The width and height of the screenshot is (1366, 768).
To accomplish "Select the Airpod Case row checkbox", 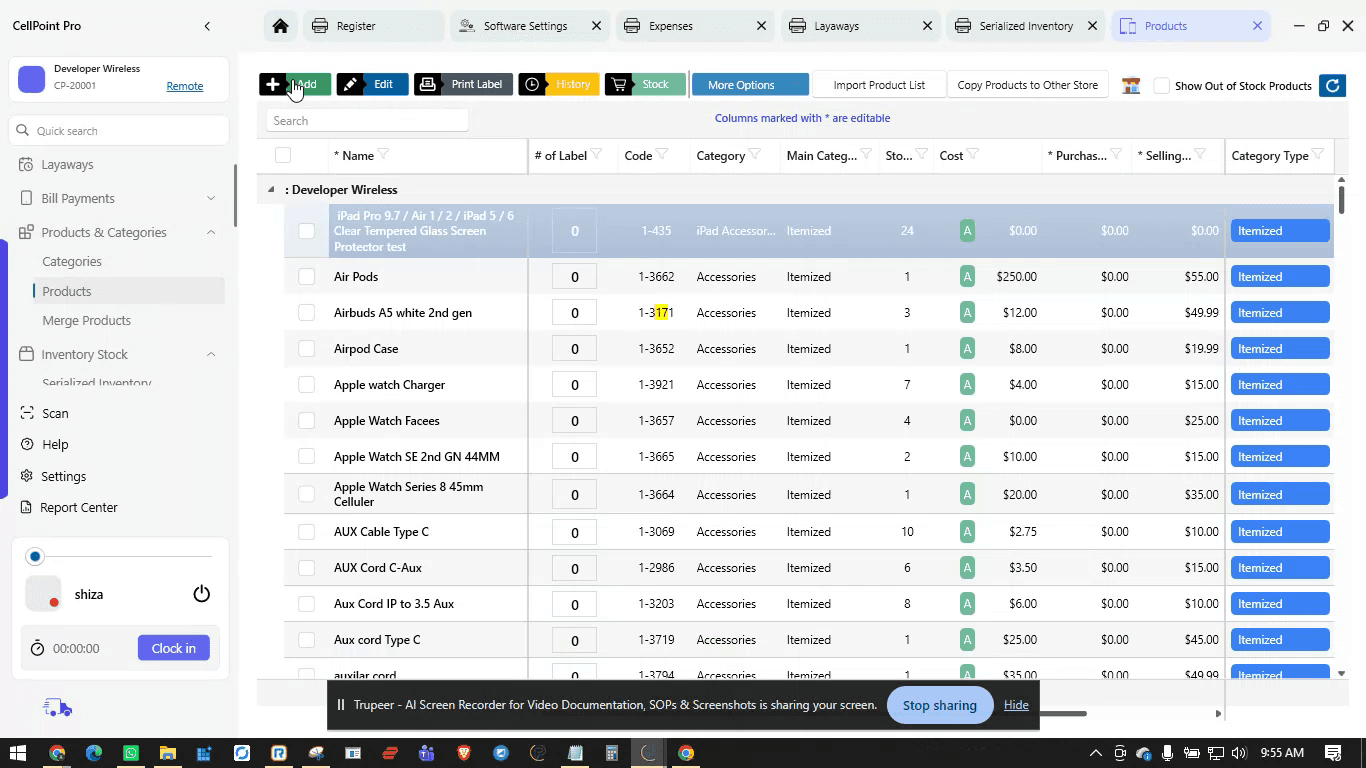I will [307, 349].
